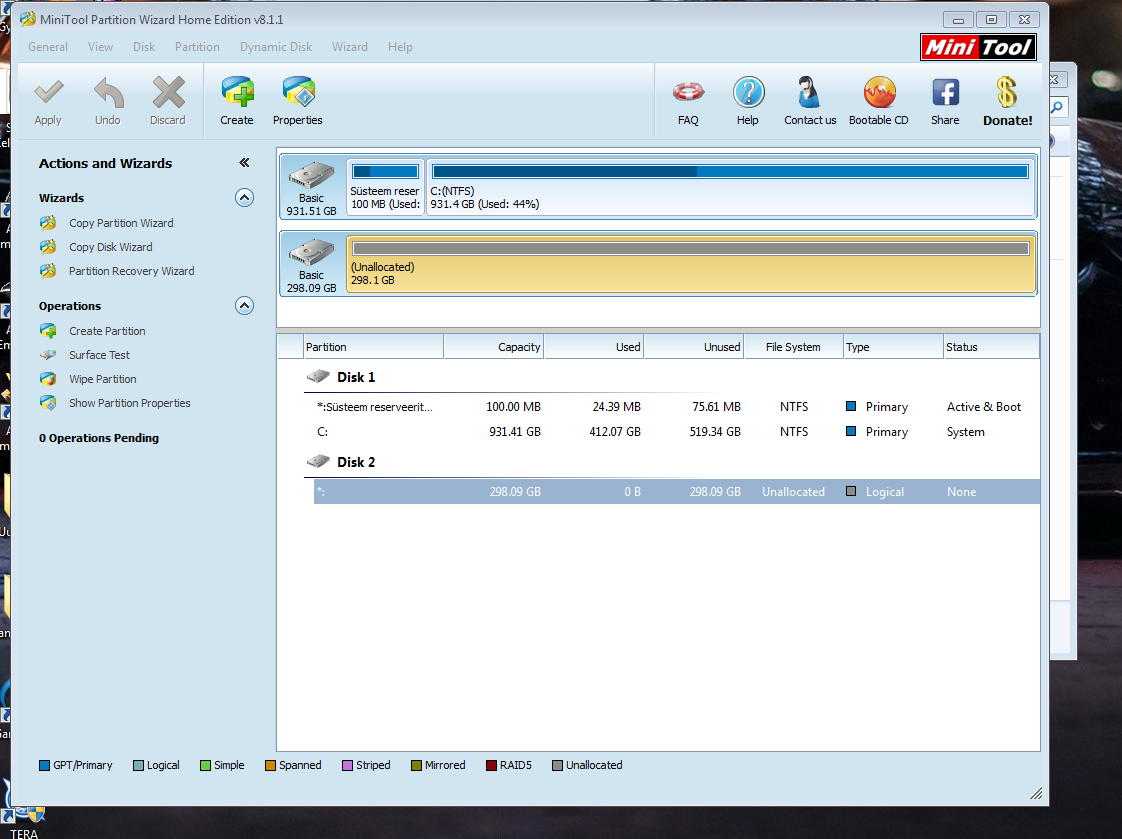The image size is (1122, 839).
Task: Start Partition Recovery Wizard link
Action: (x=132, y=271)
